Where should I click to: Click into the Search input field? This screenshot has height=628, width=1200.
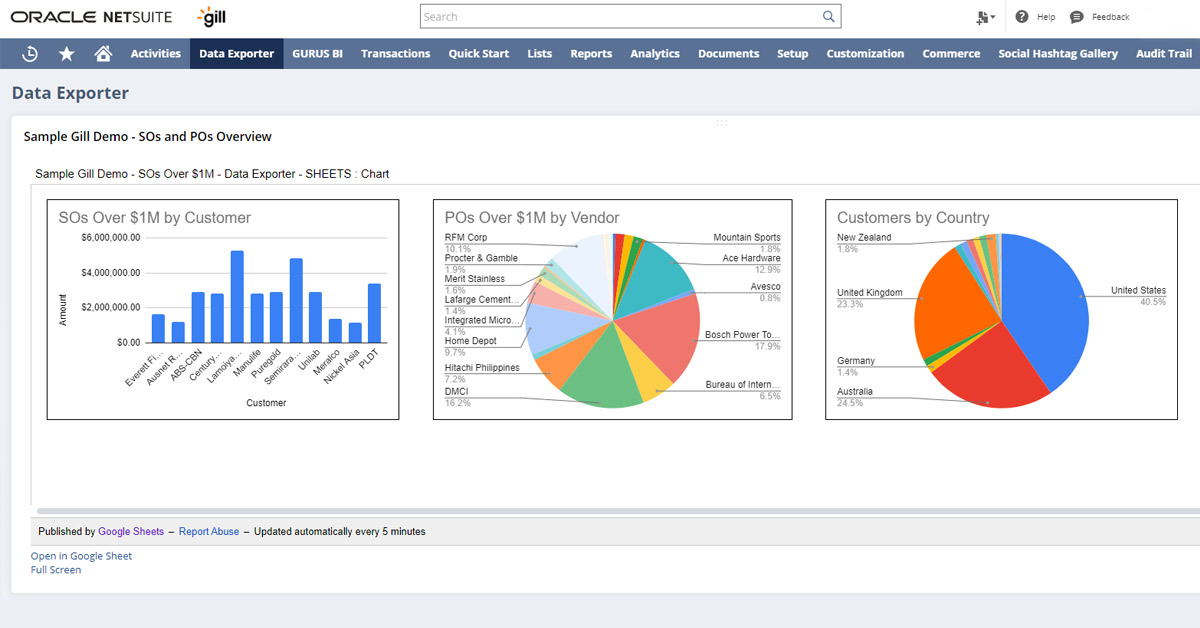click(x=620, y=17)
